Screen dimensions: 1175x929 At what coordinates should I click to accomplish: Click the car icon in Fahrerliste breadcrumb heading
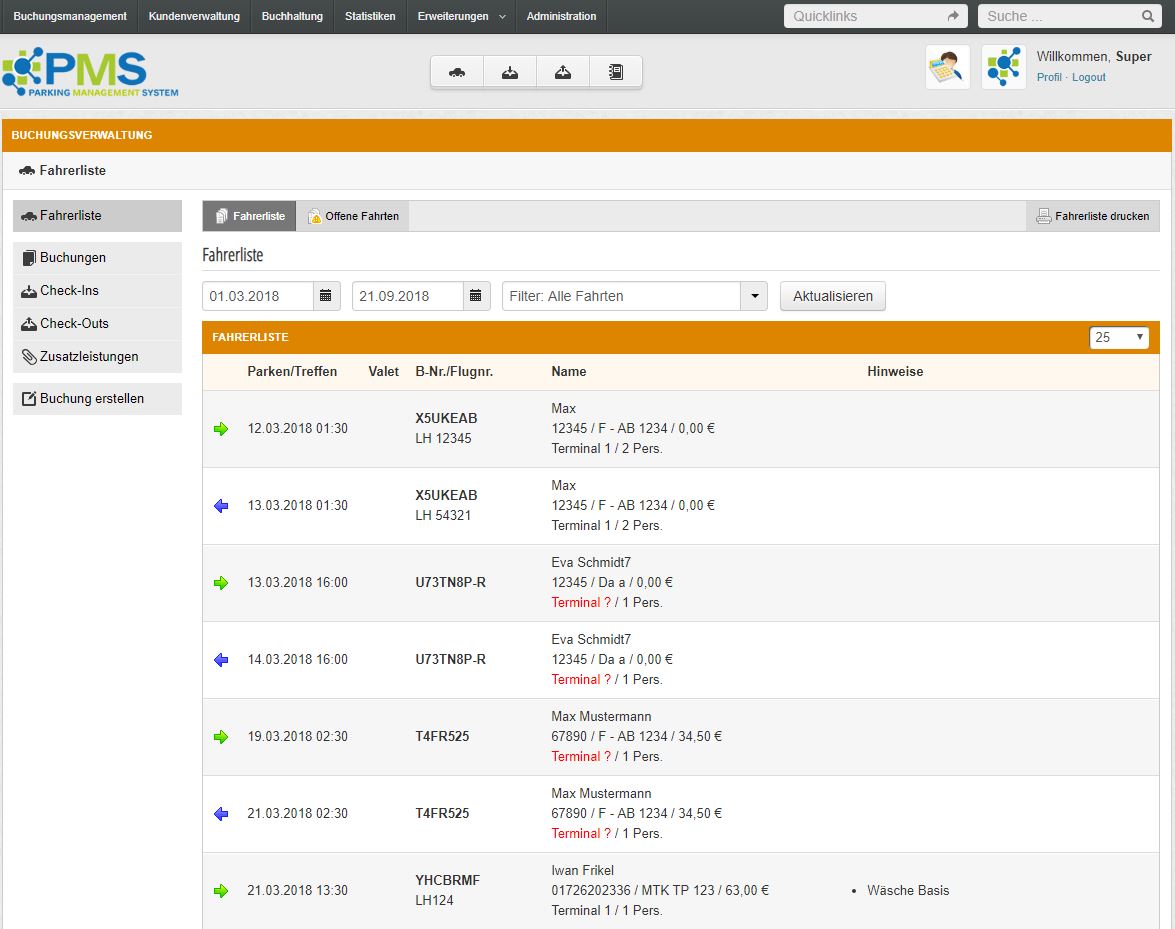(x=27, y=171)
